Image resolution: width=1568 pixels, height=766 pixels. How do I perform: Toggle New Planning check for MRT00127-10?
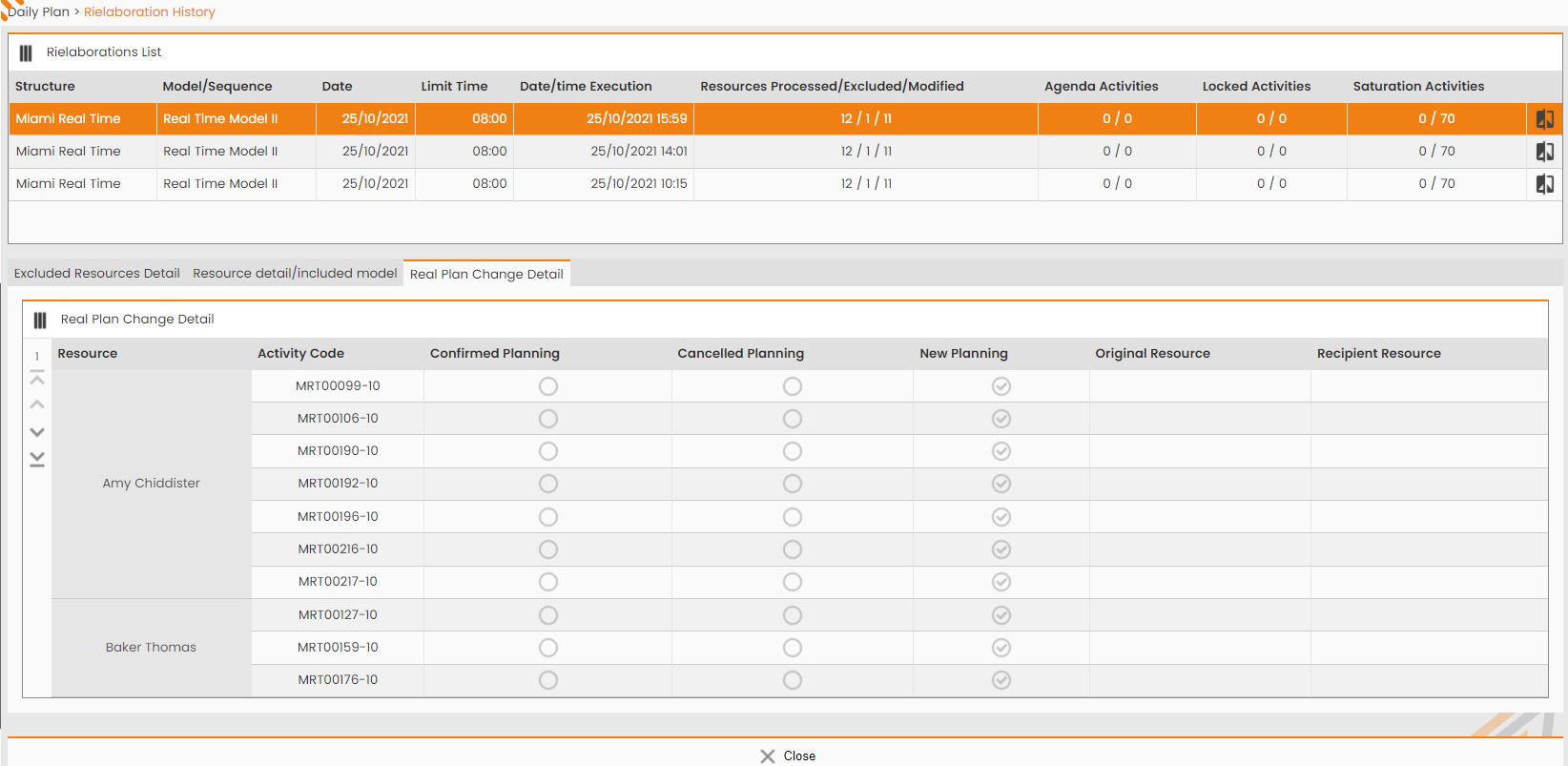(1001, 615)
